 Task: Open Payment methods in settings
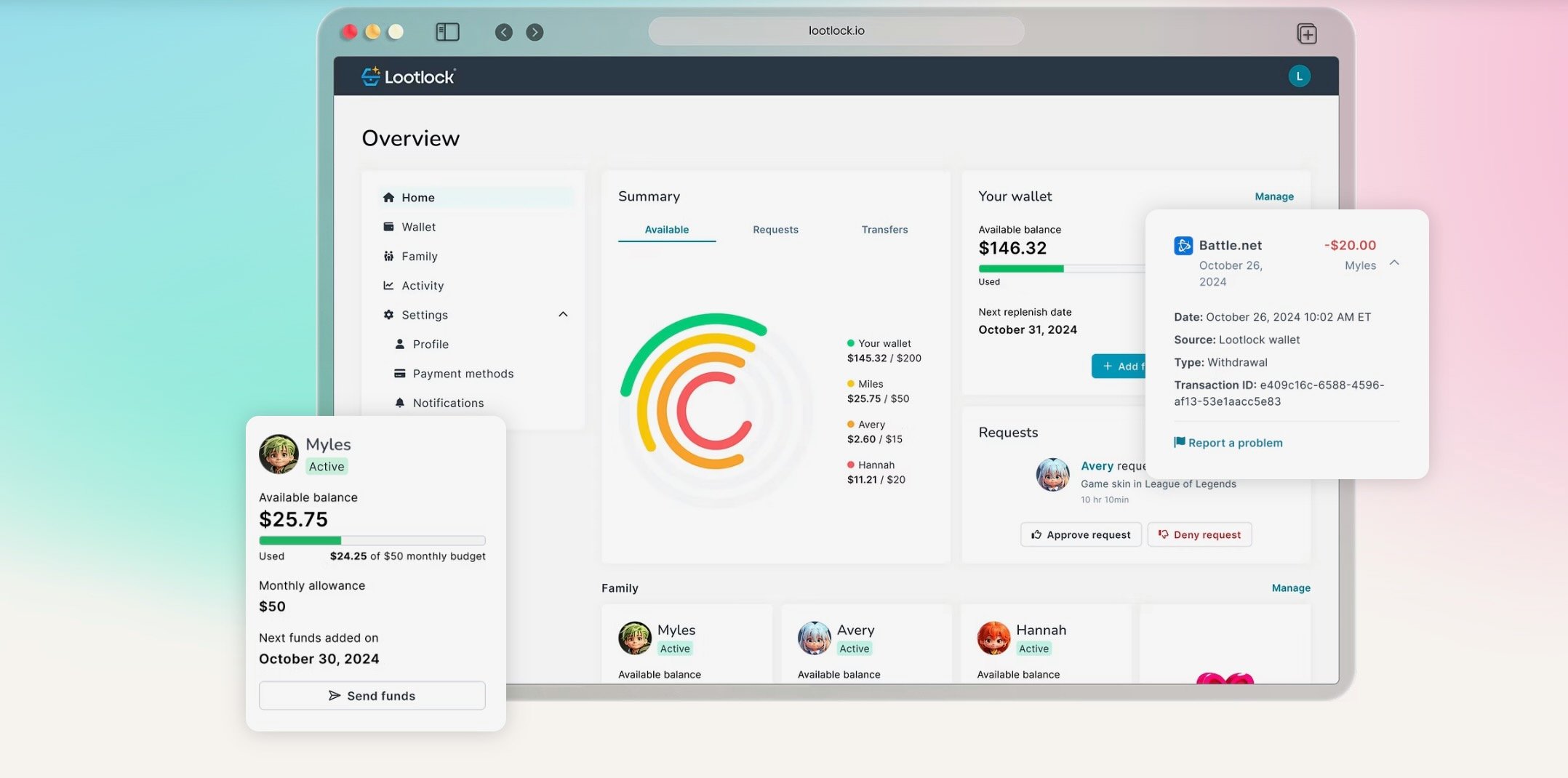[x=463, y=374]
